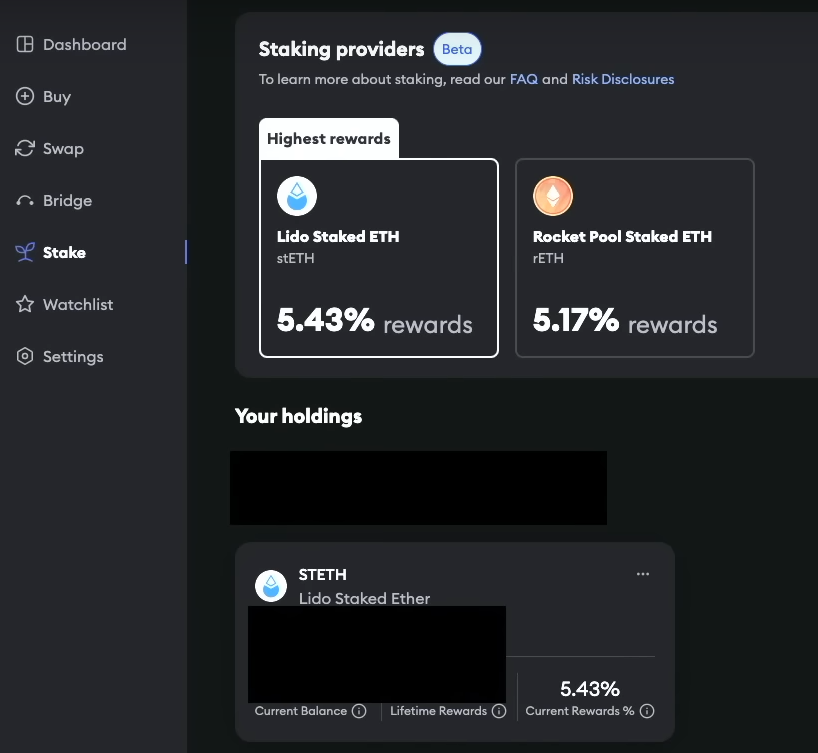Open Dashboard from the sidebar menu
The height and width of the screenshot is (753, 818).
(x=84, y=45)
